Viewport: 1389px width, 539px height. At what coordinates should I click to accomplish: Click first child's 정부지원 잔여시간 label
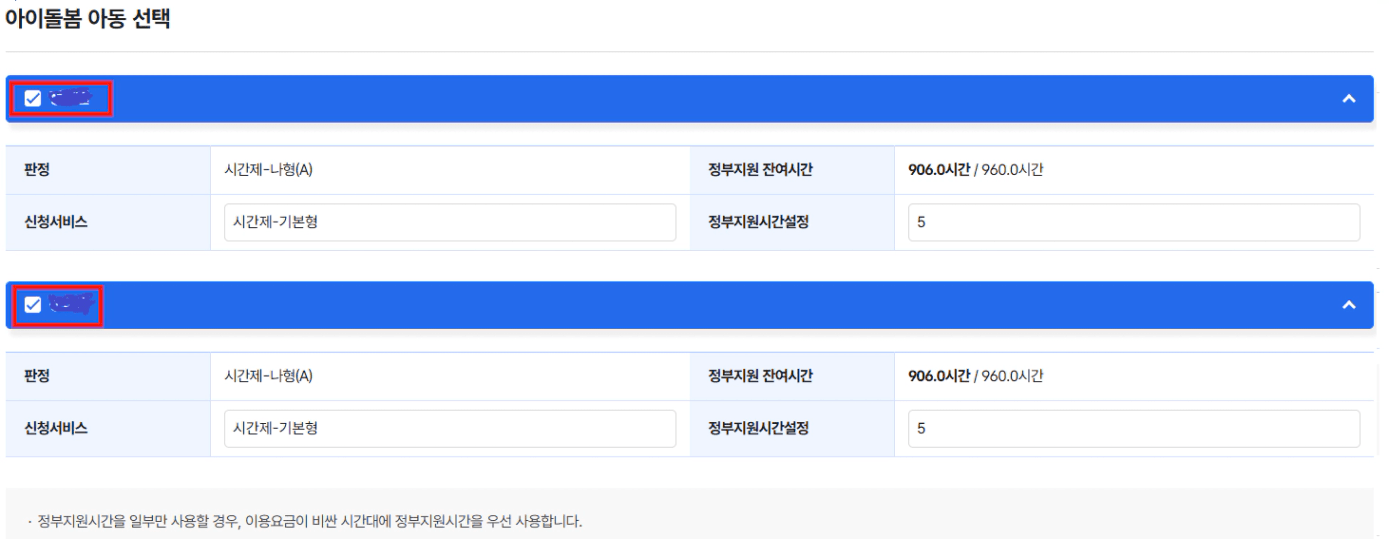point(760,170)
